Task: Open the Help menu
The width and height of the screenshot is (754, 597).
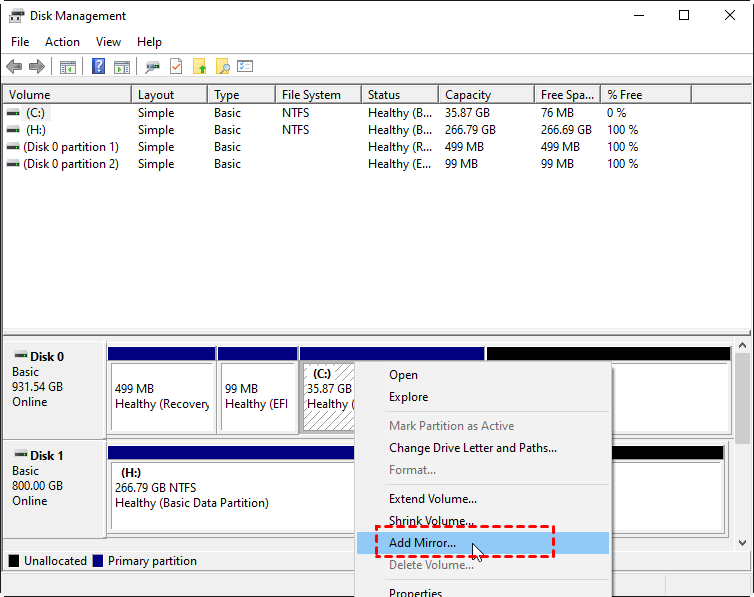Action: [x=149, y=42]
